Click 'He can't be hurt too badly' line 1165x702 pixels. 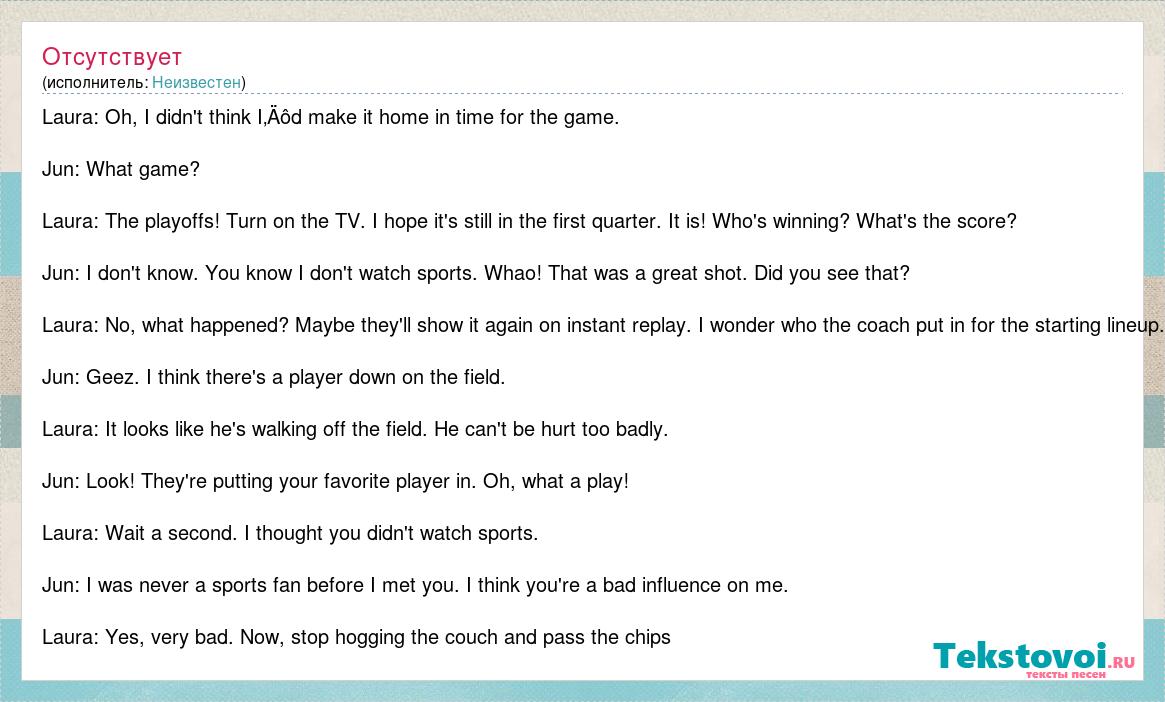pyautogui.click(x=354, y=429)
